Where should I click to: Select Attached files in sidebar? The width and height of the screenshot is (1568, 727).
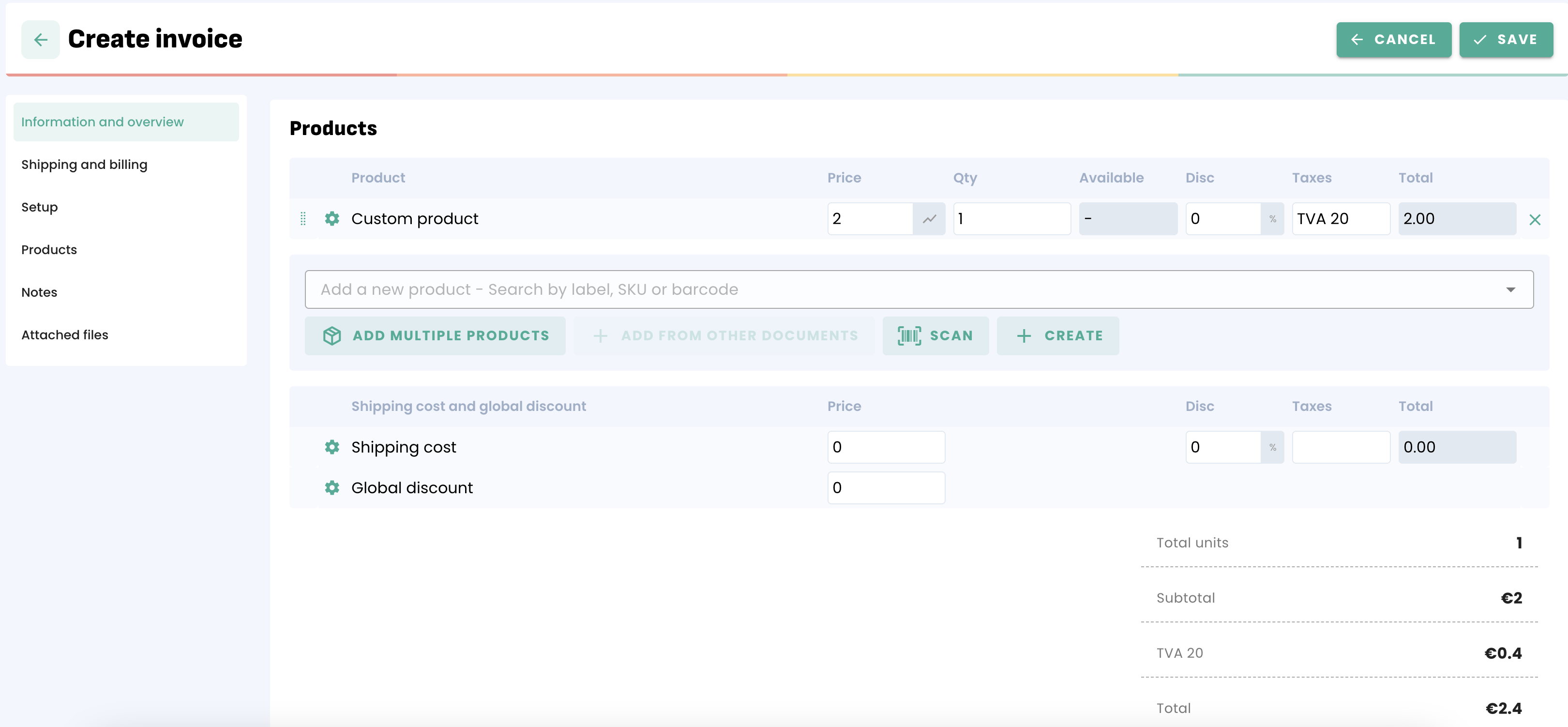click(64, 335)
